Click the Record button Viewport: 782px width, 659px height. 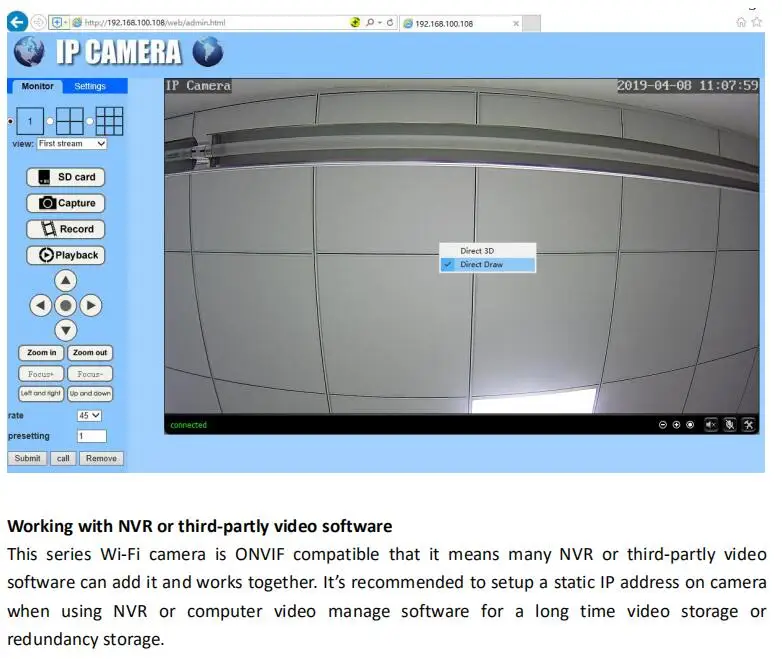point(65,229)
